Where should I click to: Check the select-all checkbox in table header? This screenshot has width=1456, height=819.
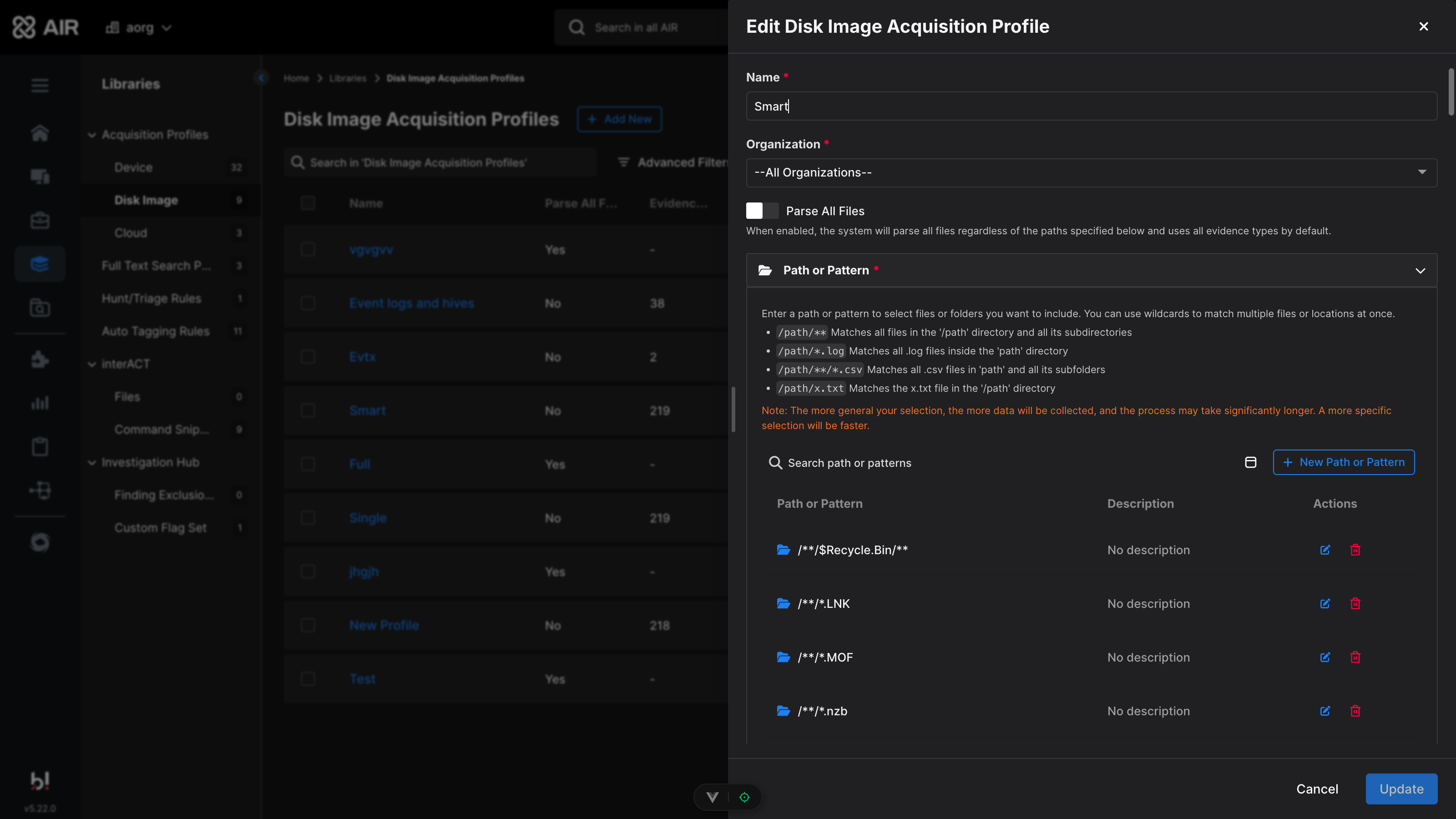tap(308, 203)
